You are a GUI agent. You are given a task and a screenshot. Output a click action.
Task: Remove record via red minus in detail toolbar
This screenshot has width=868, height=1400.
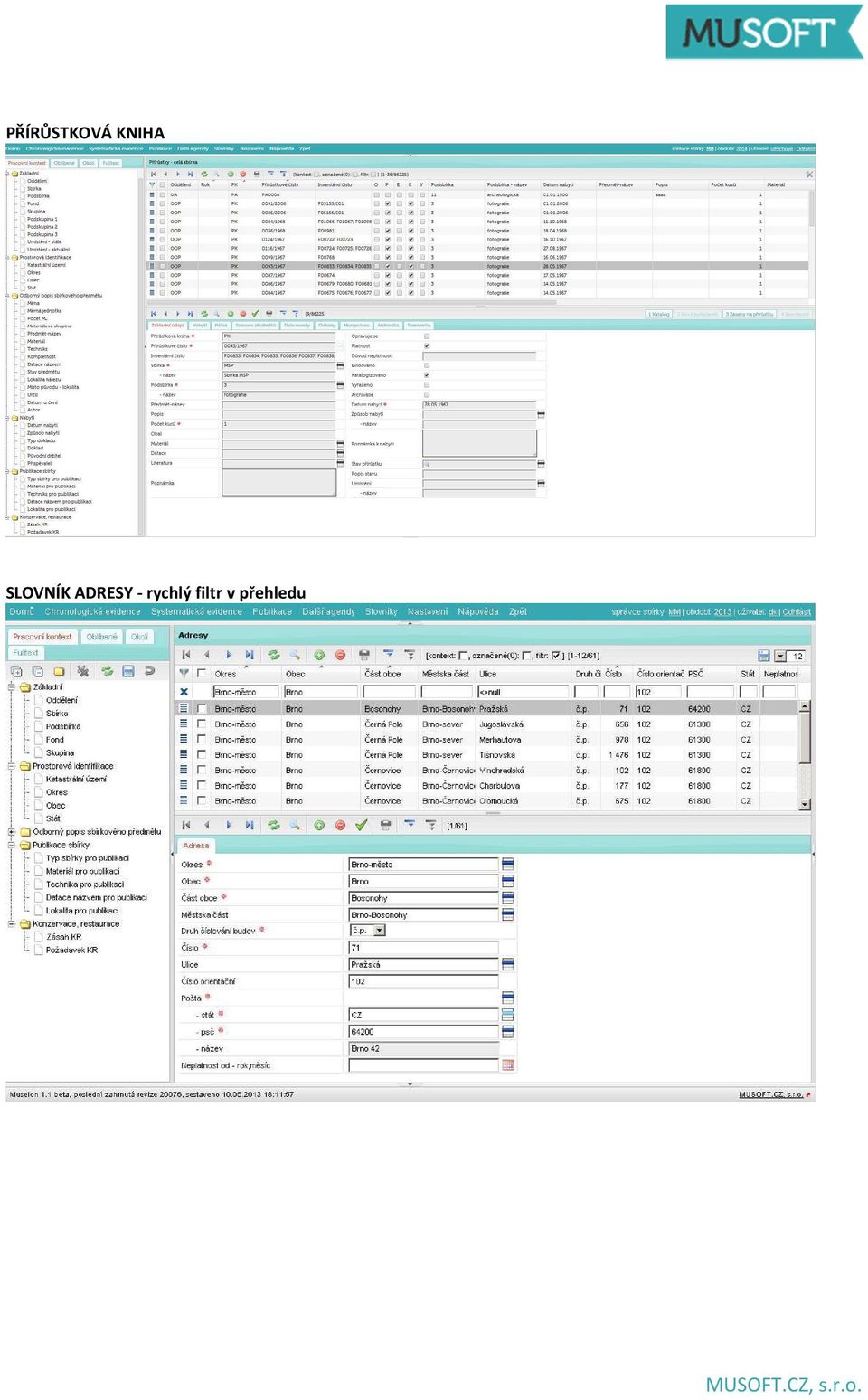[340, 825]
